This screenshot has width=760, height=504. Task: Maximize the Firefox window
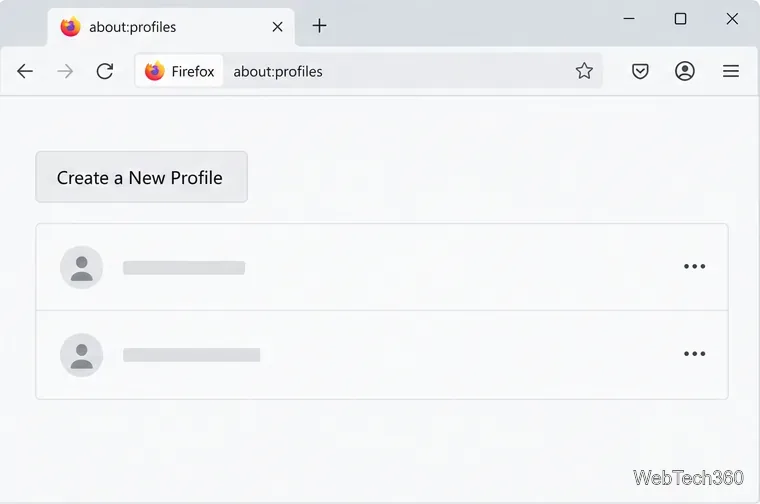[x=681, y=18]
